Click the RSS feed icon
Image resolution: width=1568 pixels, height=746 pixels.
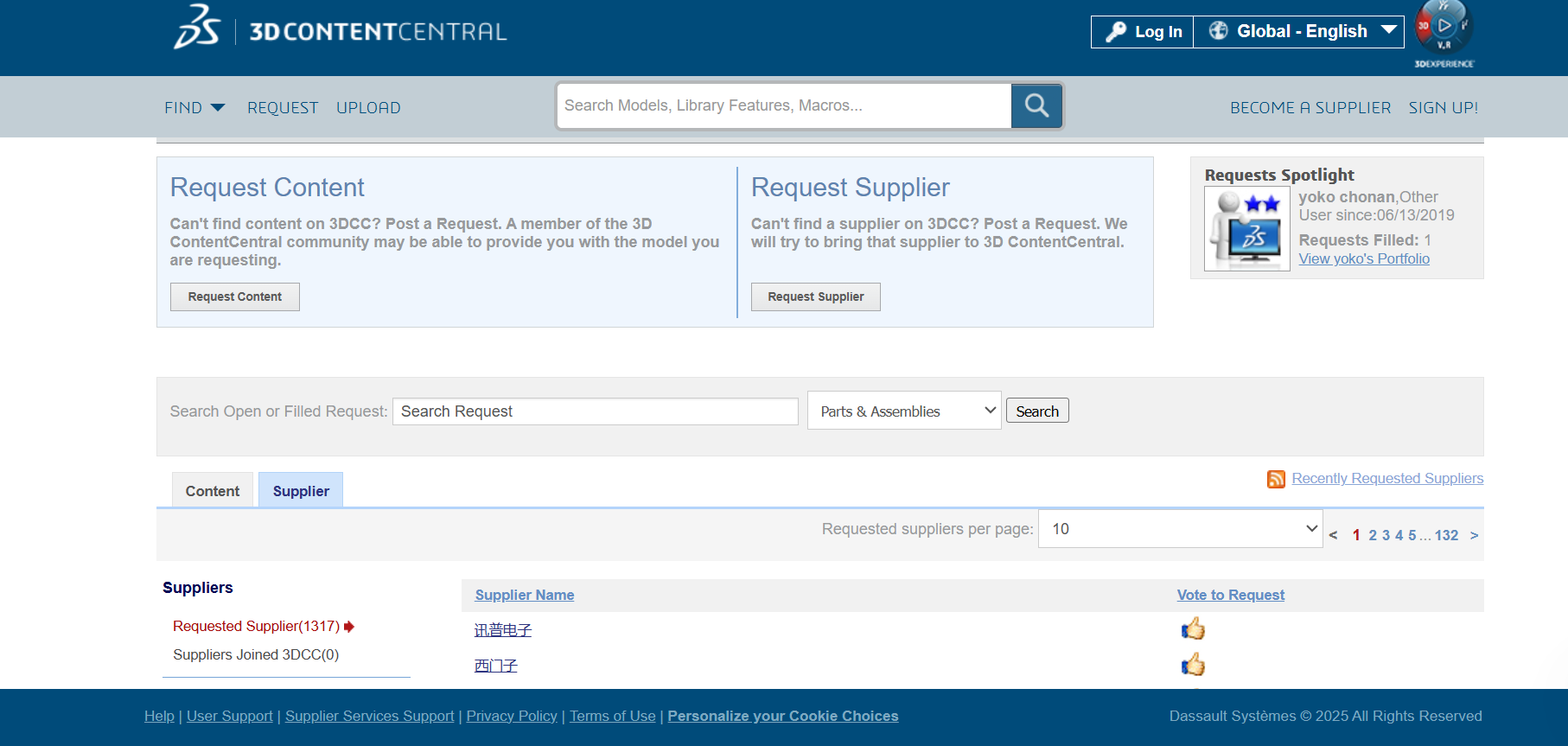coord(1276,479)
